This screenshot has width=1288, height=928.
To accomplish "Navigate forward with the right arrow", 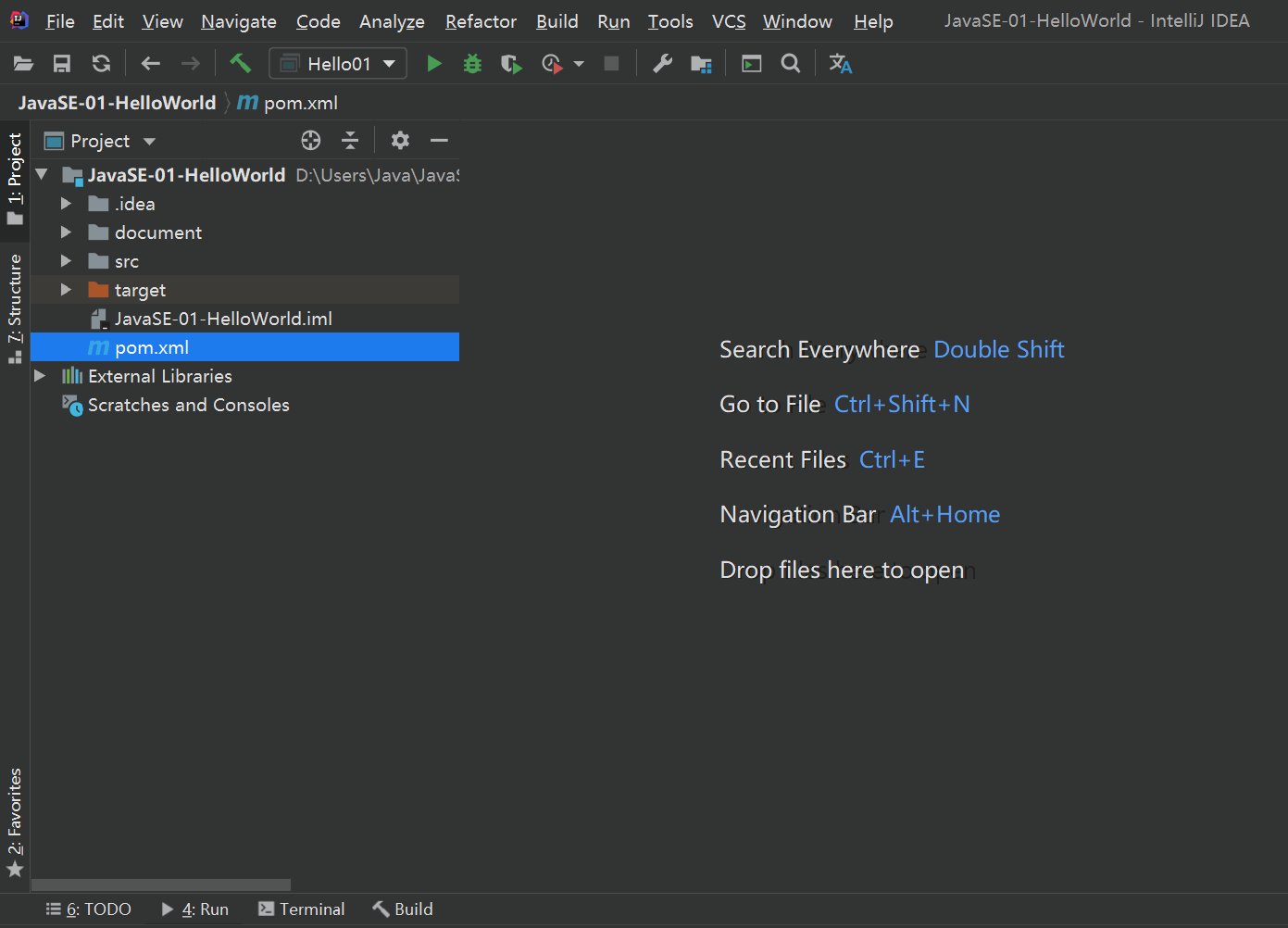I will pos(190,64).
